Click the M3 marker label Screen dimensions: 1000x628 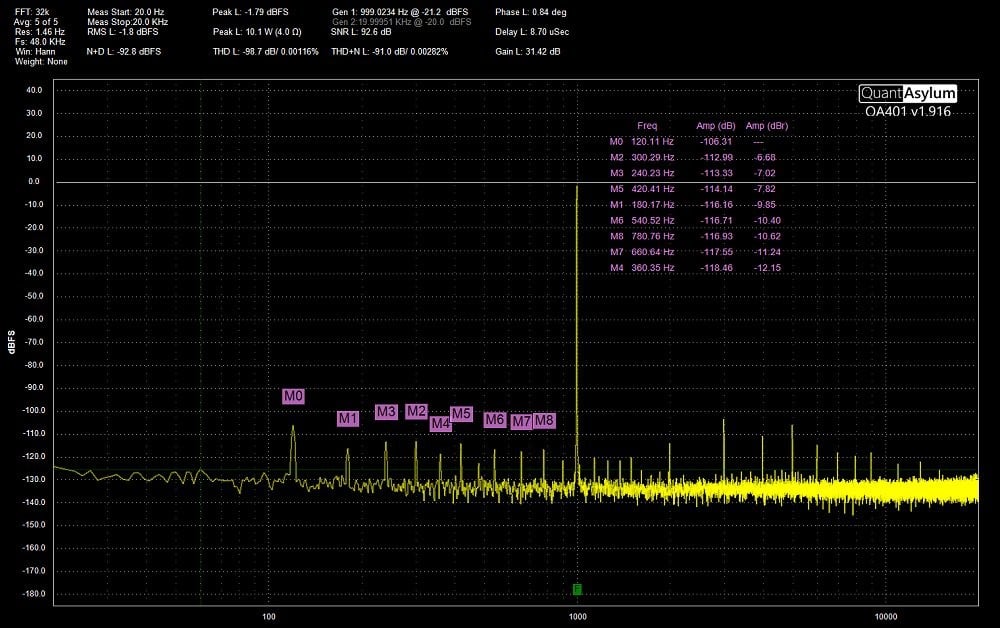tap(386, 412)
